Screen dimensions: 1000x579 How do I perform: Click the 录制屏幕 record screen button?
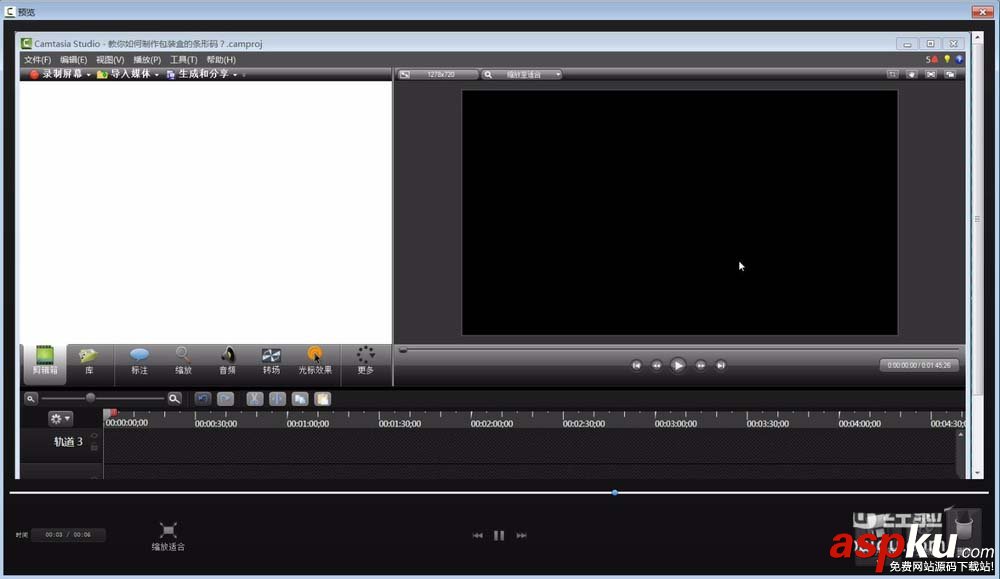[56, 74]
